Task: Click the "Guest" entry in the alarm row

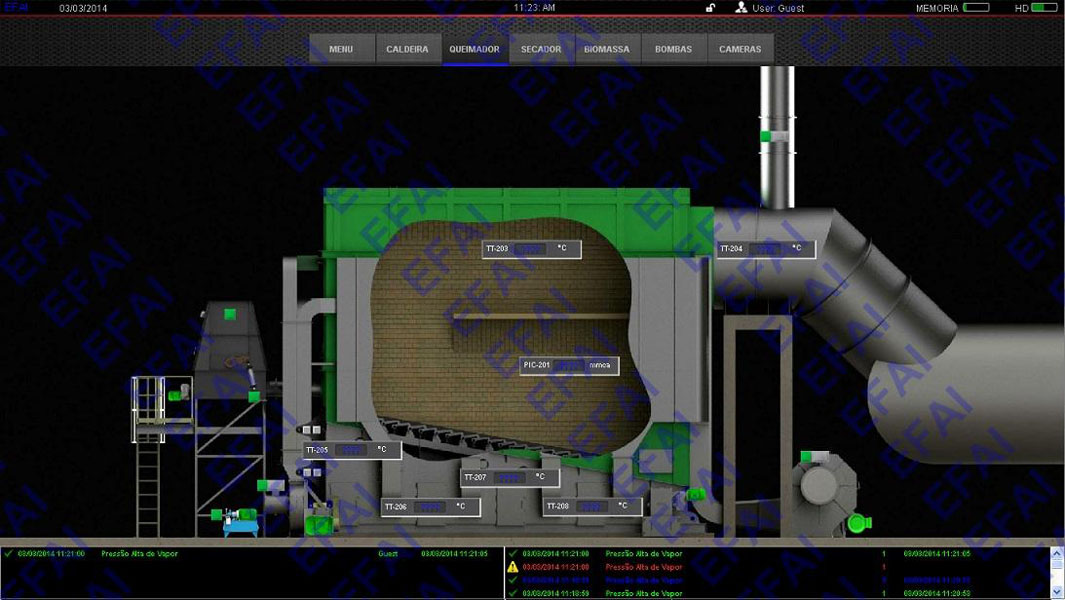Action: [x=388, y=554]
